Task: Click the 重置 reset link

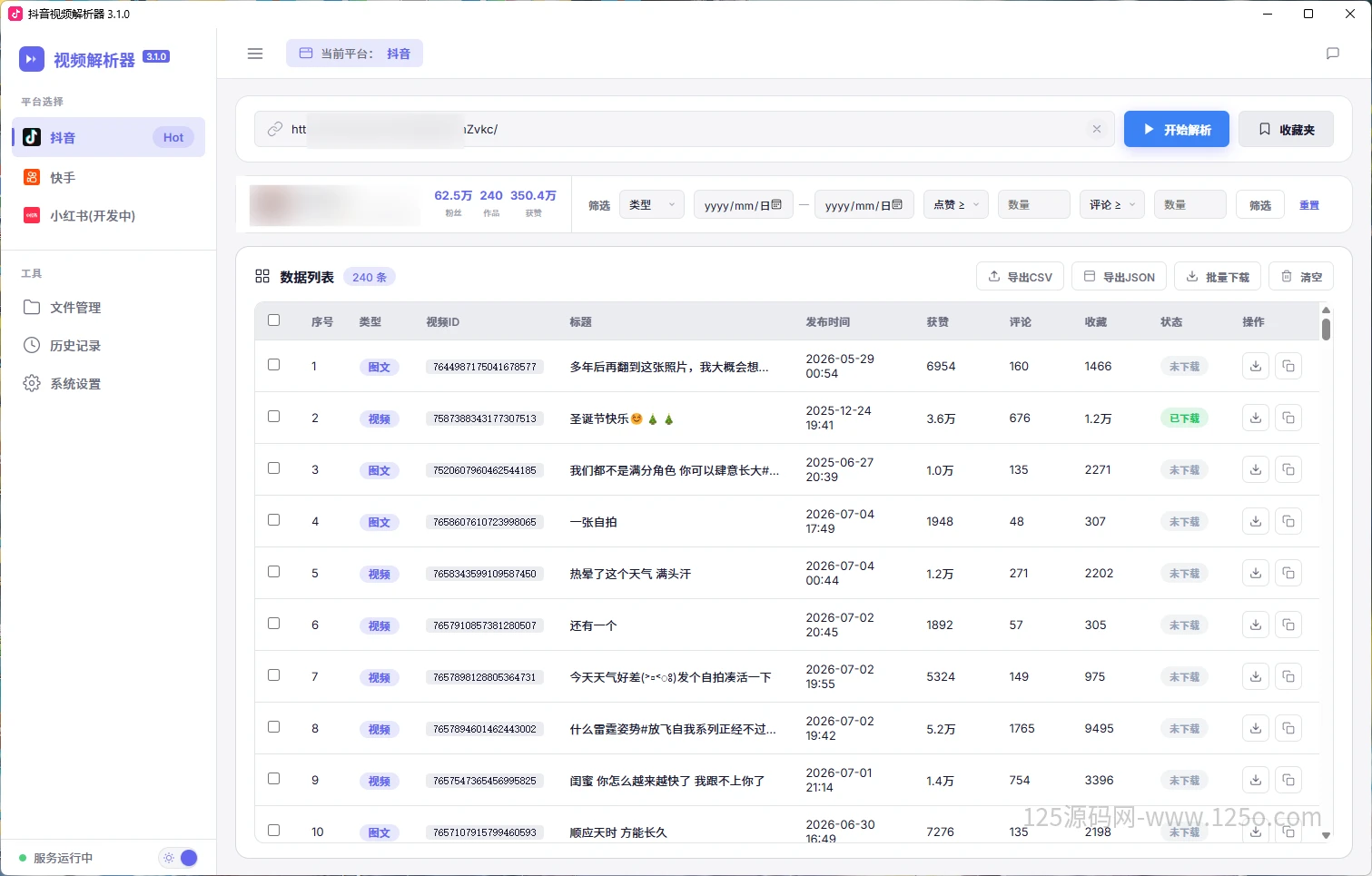Action: [x=1309, y=205]
